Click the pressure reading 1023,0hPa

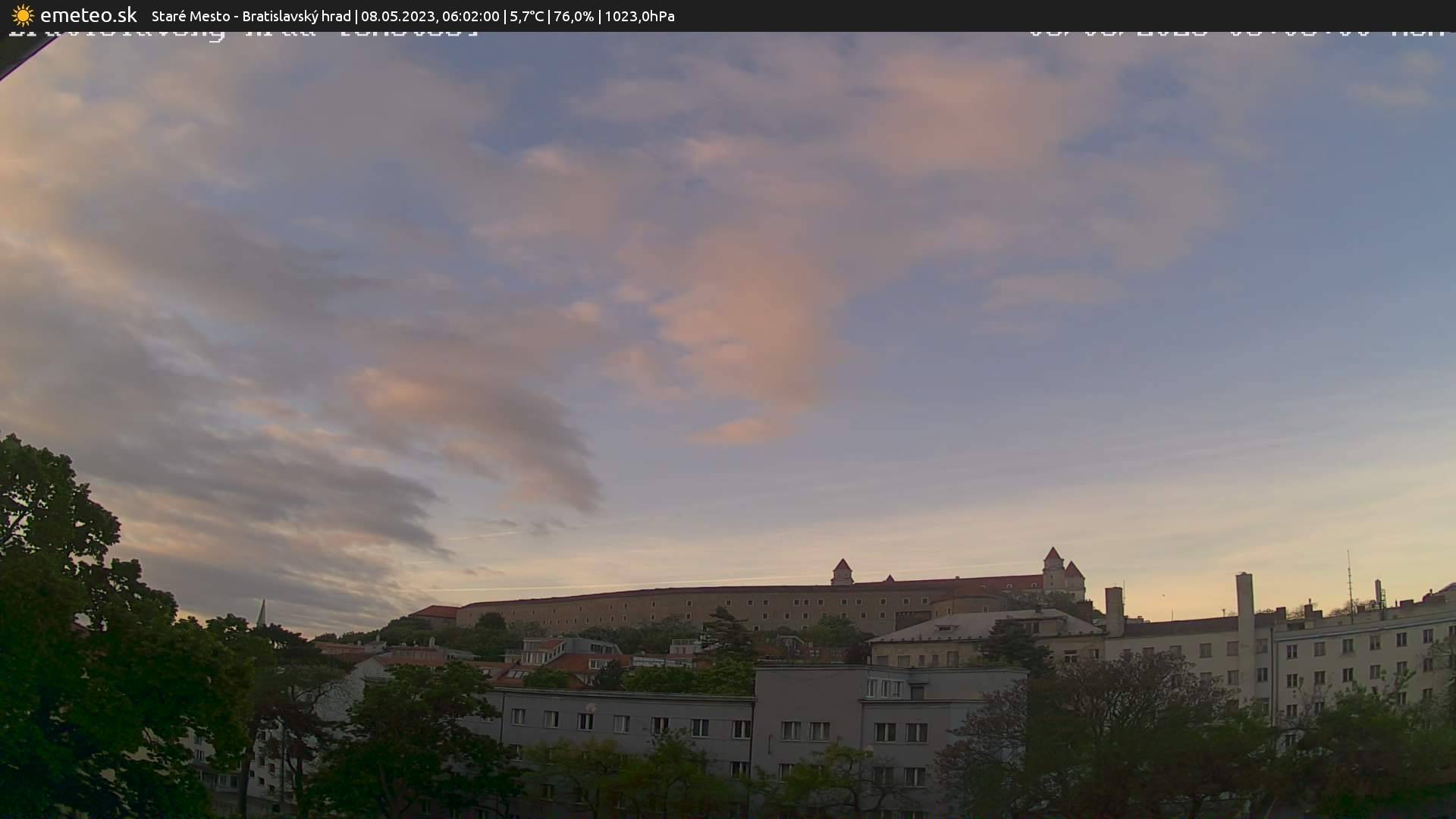[639, 16]
